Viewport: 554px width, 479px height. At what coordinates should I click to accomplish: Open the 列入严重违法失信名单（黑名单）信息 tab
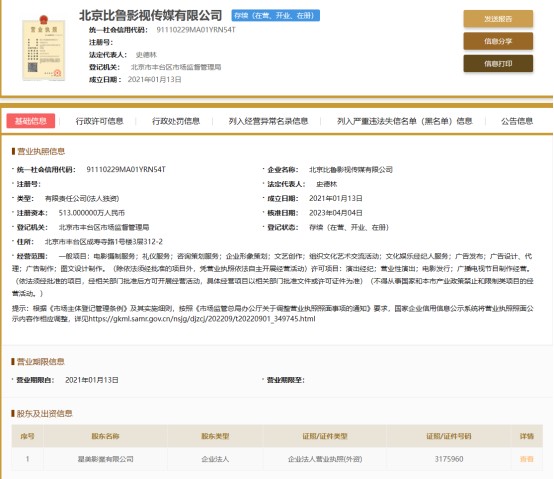coord(405,121)
